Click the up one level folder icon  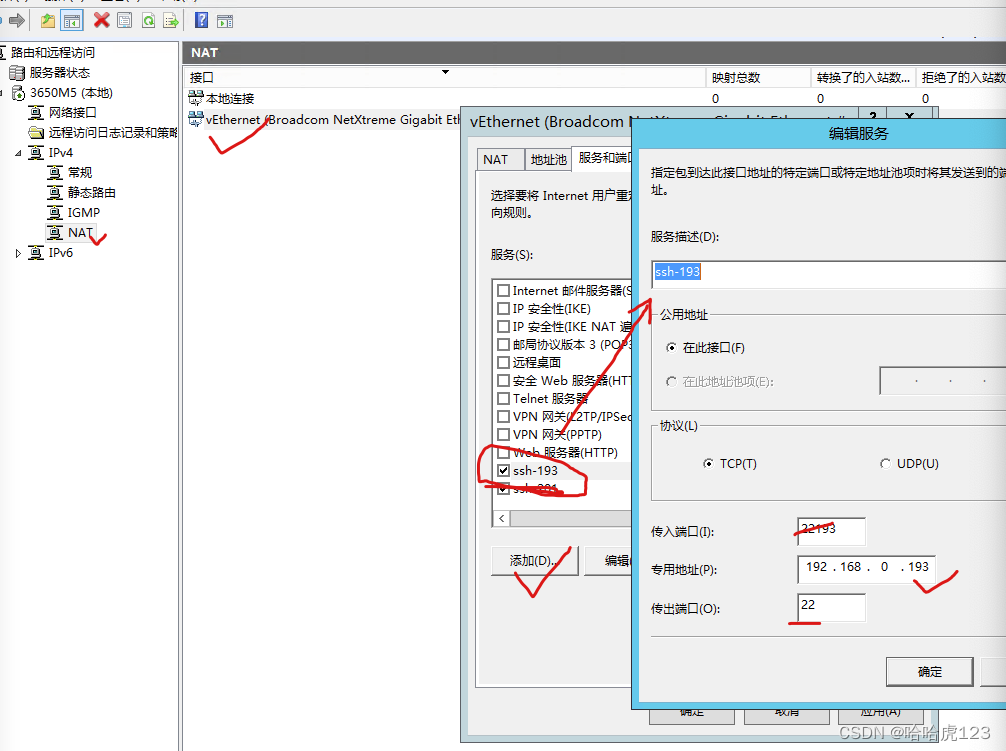tap(47, 21)
